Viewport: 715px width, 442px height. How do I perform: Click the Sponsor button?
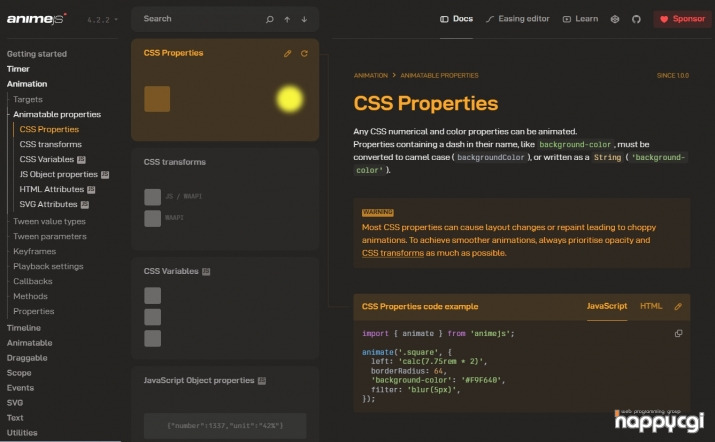click(682, 19)
